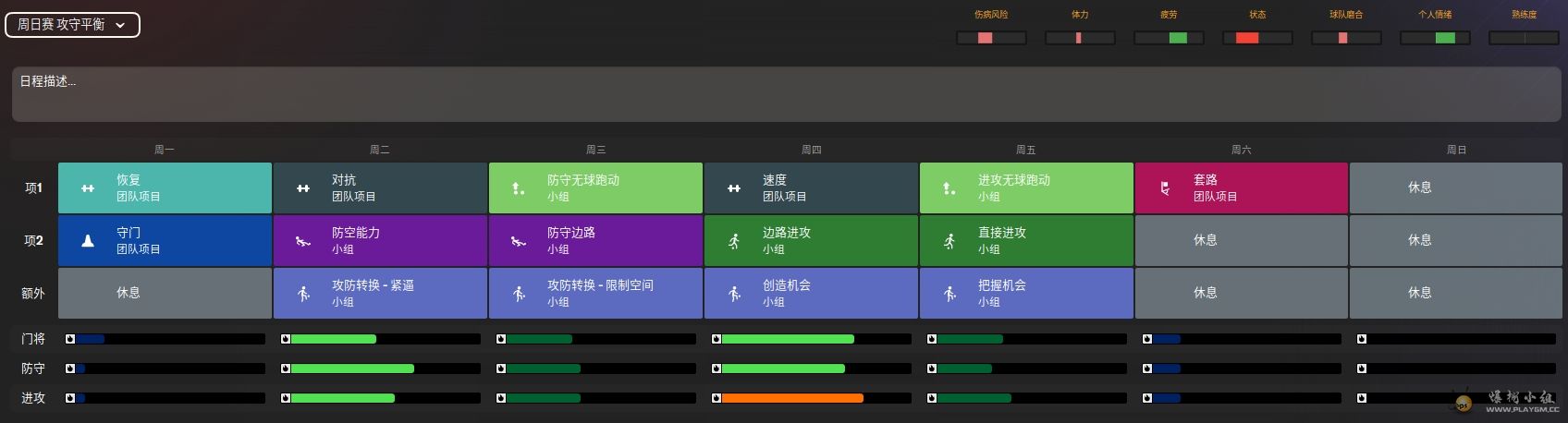Select the 直接进攻 session on Friday

point(1026,241)
